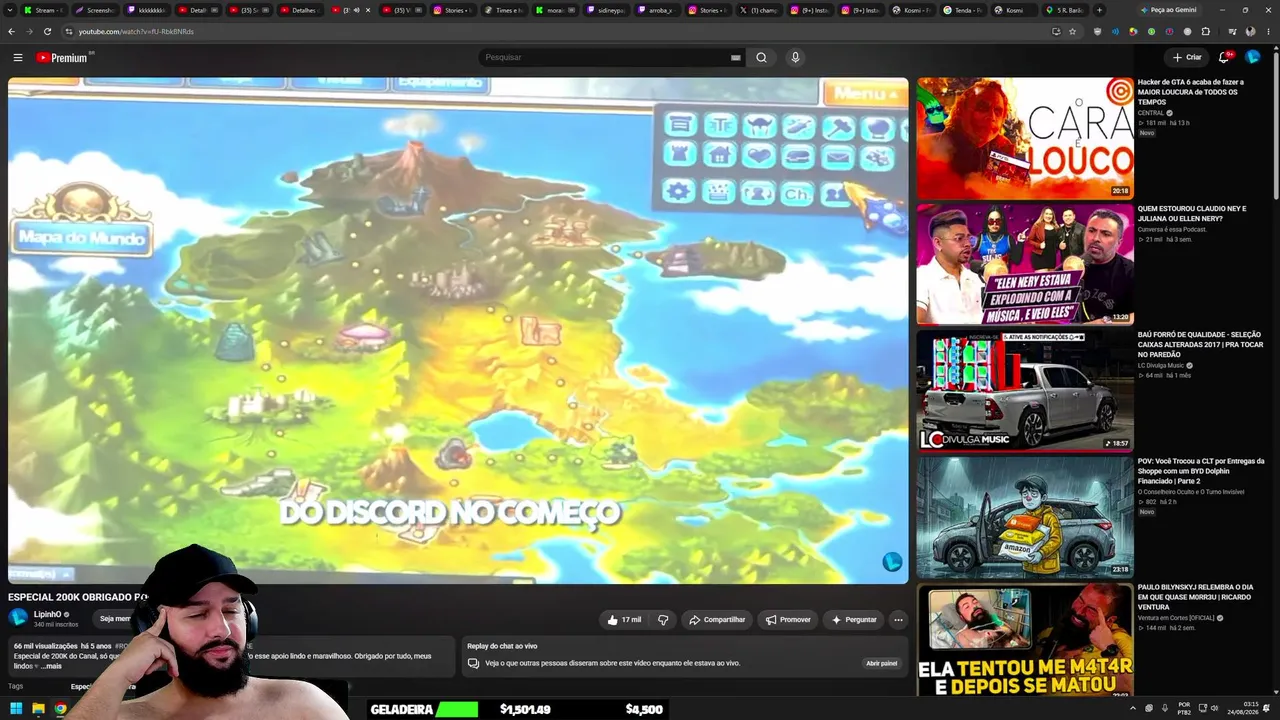Start voice search with microphone
1280x720 pixels.
click(795, 58)
